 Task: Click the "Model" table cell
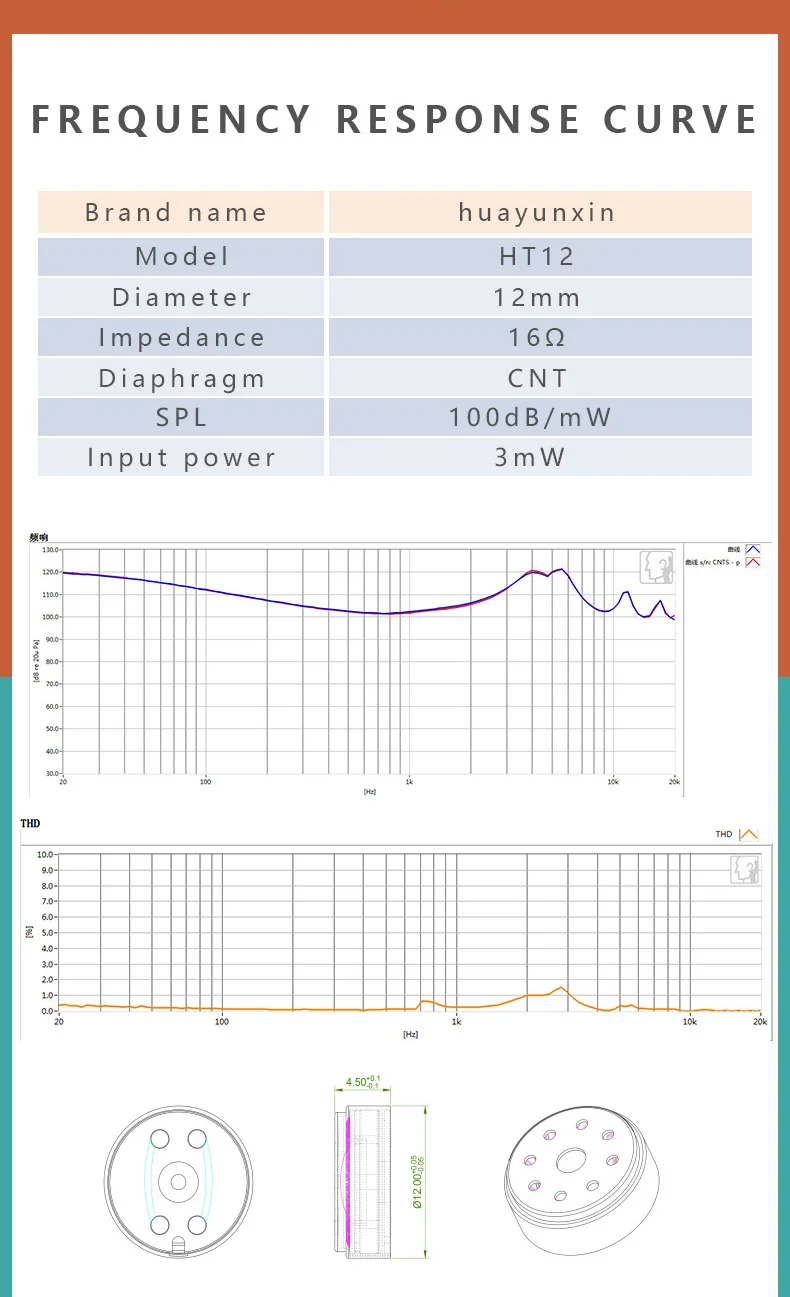point(181,256)
